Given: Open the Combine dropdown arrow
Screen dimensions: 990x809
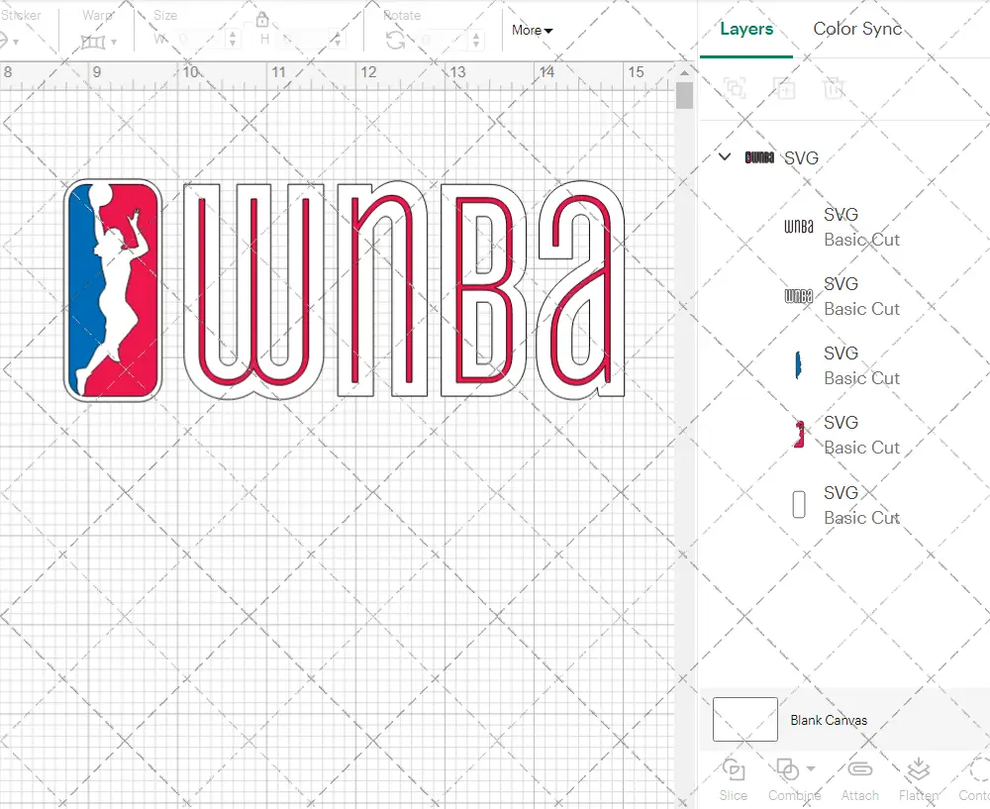Looking at the screenshot, I should (812, 768).
